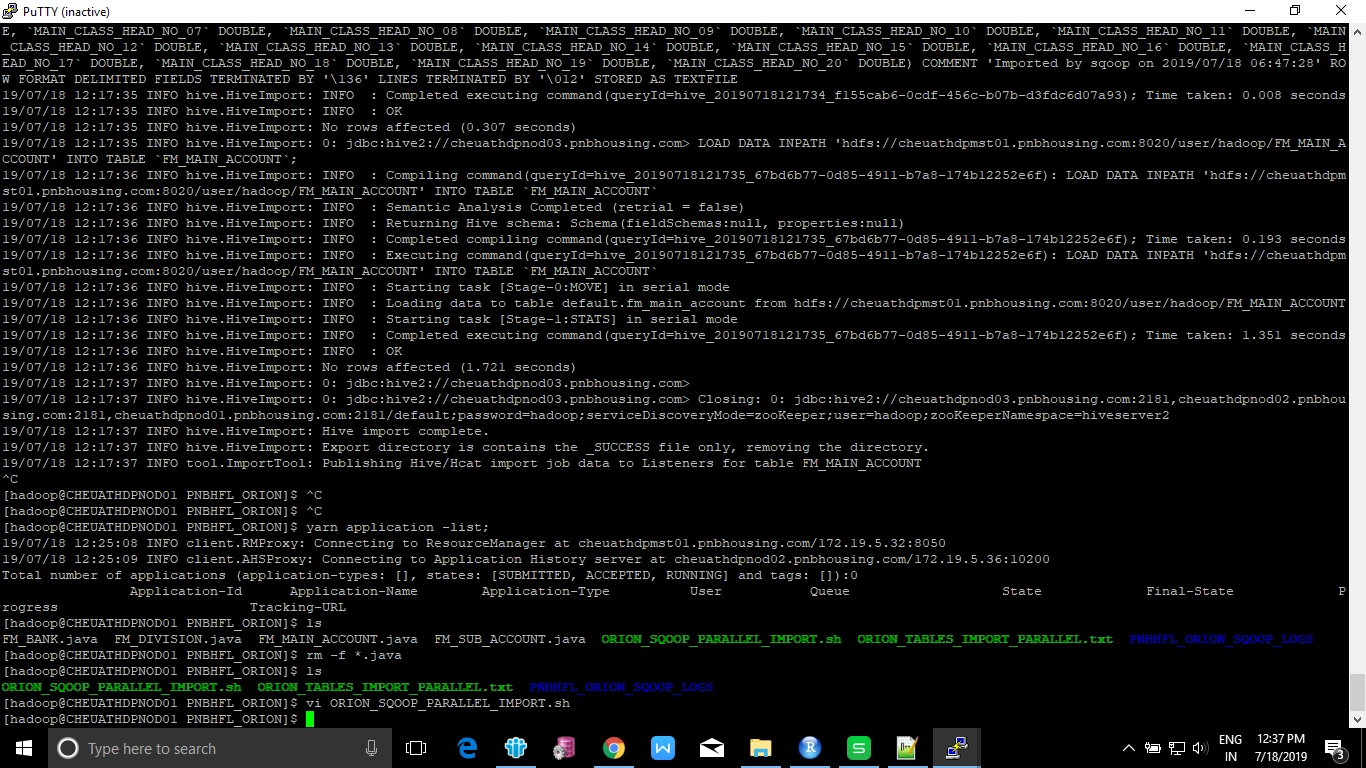
Task: Open the ENG IN language switcher
Action: (x=1231, y=748)
